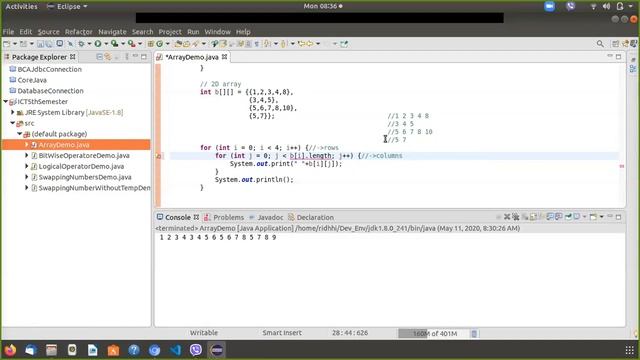Click the New file toolbar icon
Screen dimensions: 640x360
7,44
